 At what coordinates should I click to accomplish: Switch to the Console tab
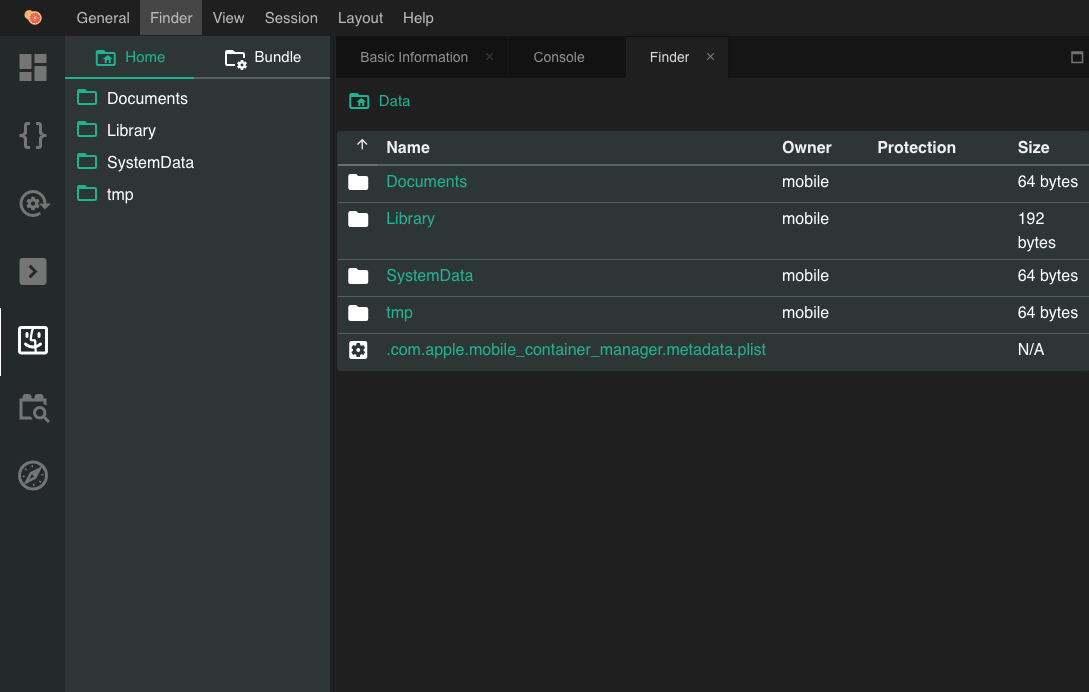[558, 57]
